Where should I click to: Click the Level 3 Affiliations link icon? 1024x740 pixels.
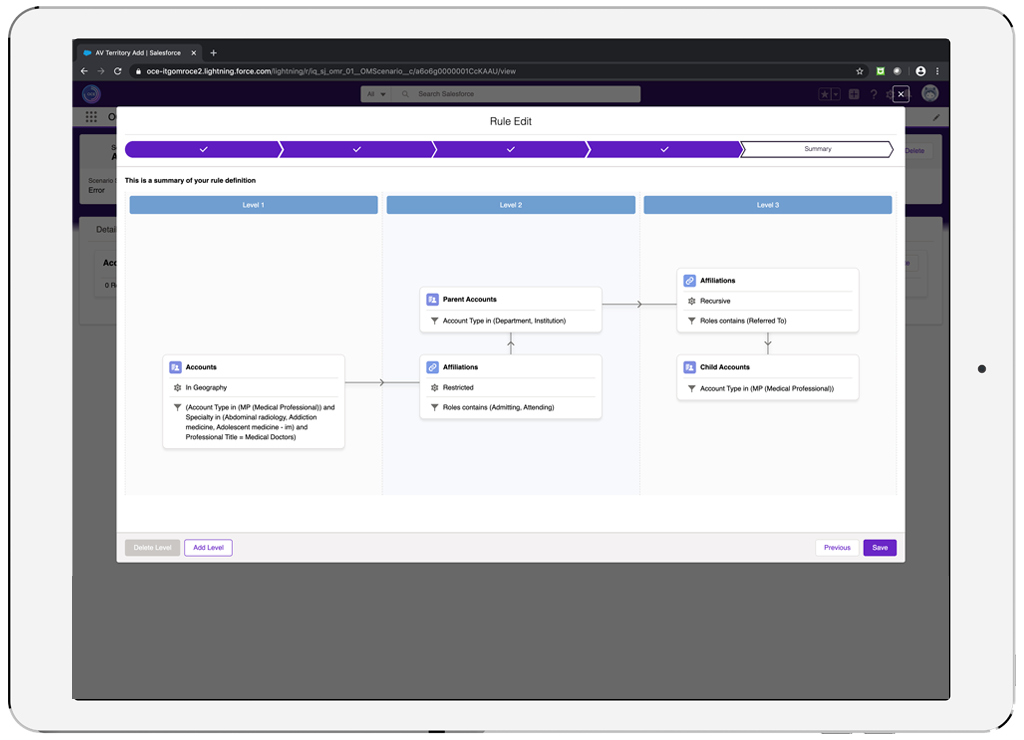point(690,281)
